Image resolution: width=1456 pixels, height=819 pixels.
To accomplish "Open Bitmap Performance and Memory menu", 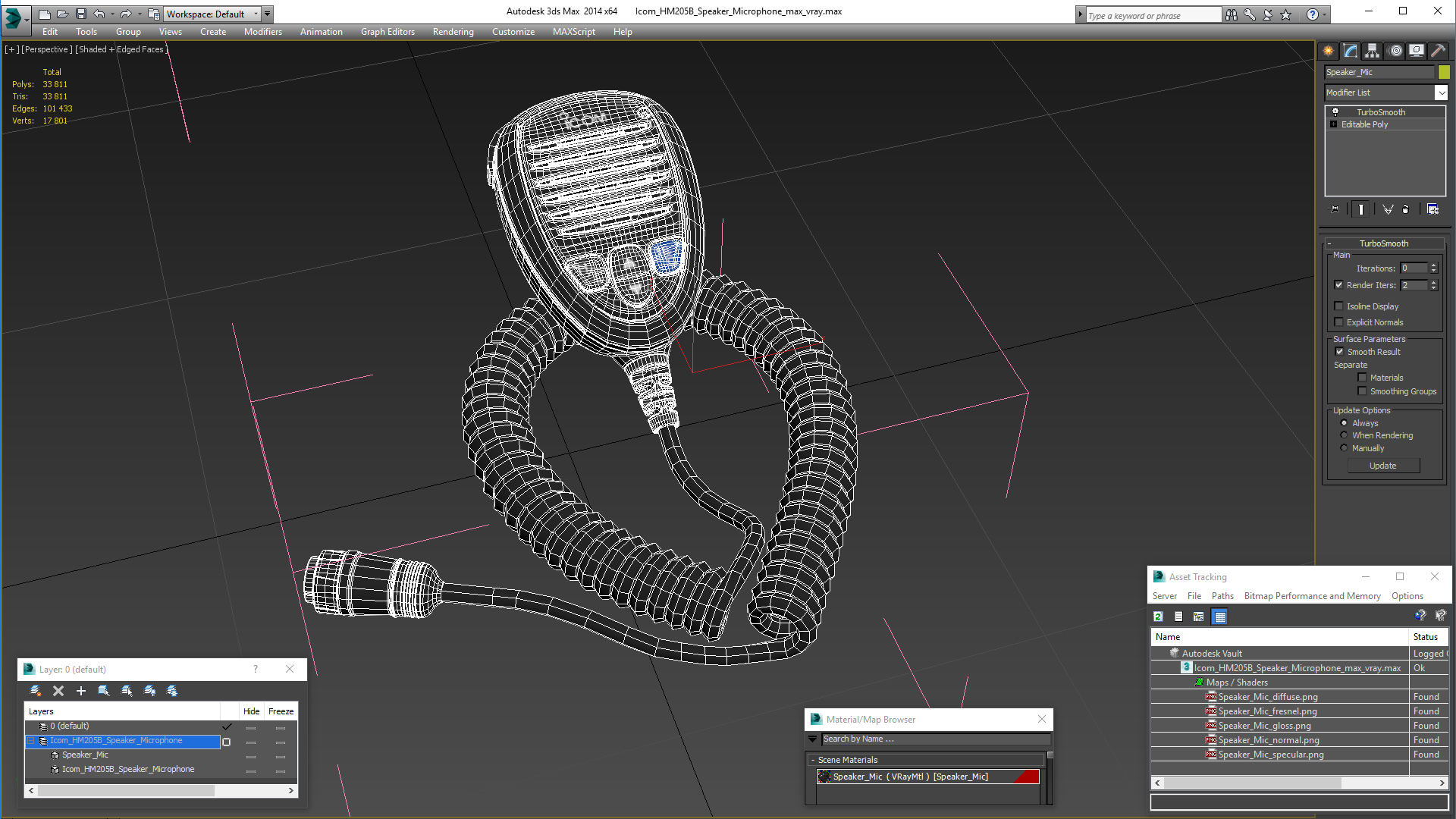I will point(1312,596).
